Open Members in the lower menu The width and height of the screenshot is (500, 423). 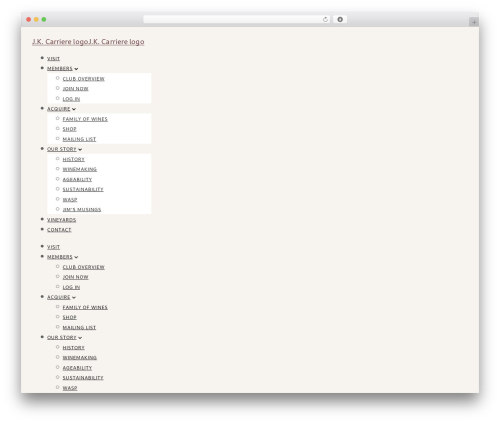tap(60, 257)
